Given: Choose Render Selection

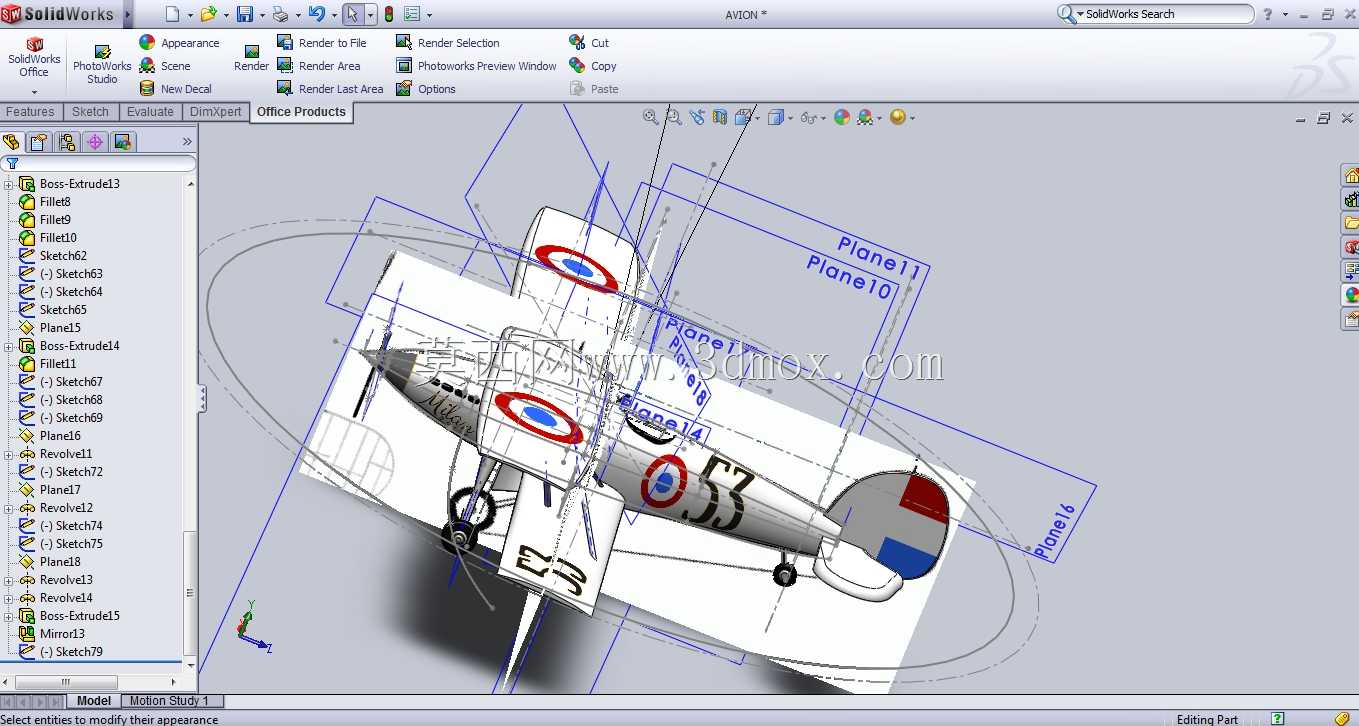Looking at the screenshot, I should (x=447, y=43).
